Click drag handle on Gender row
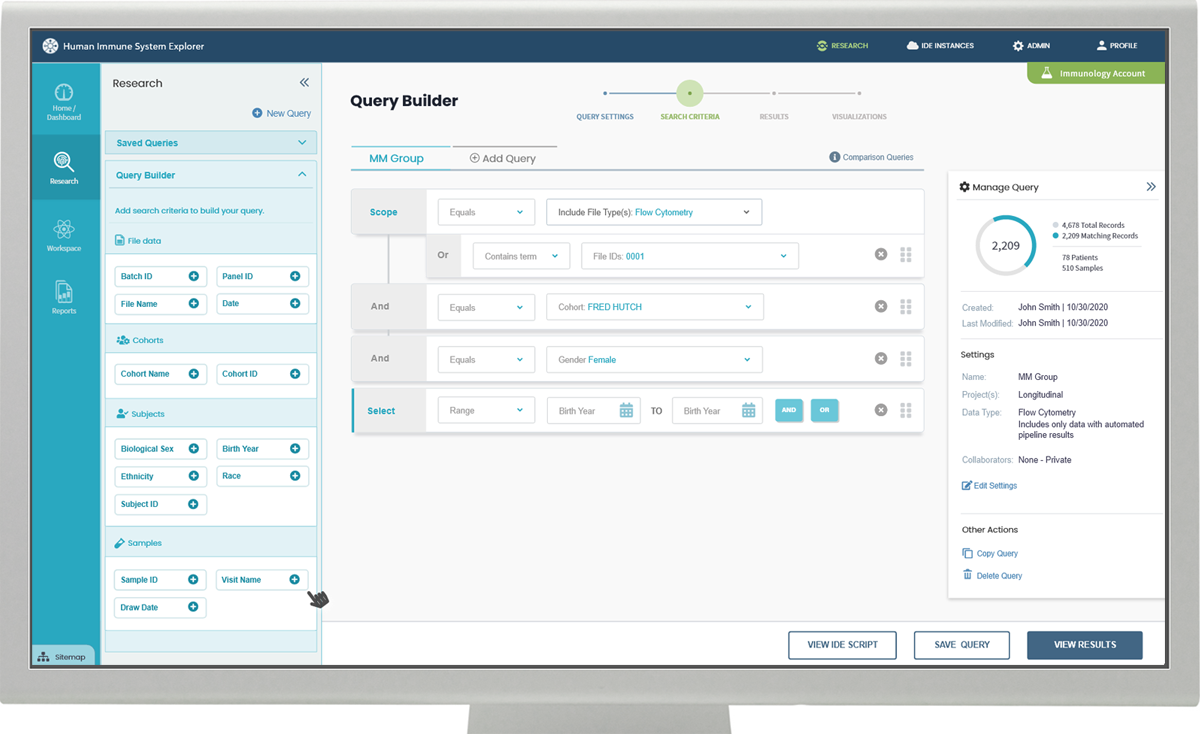The image size is (1200, 734). pos(905,359)
